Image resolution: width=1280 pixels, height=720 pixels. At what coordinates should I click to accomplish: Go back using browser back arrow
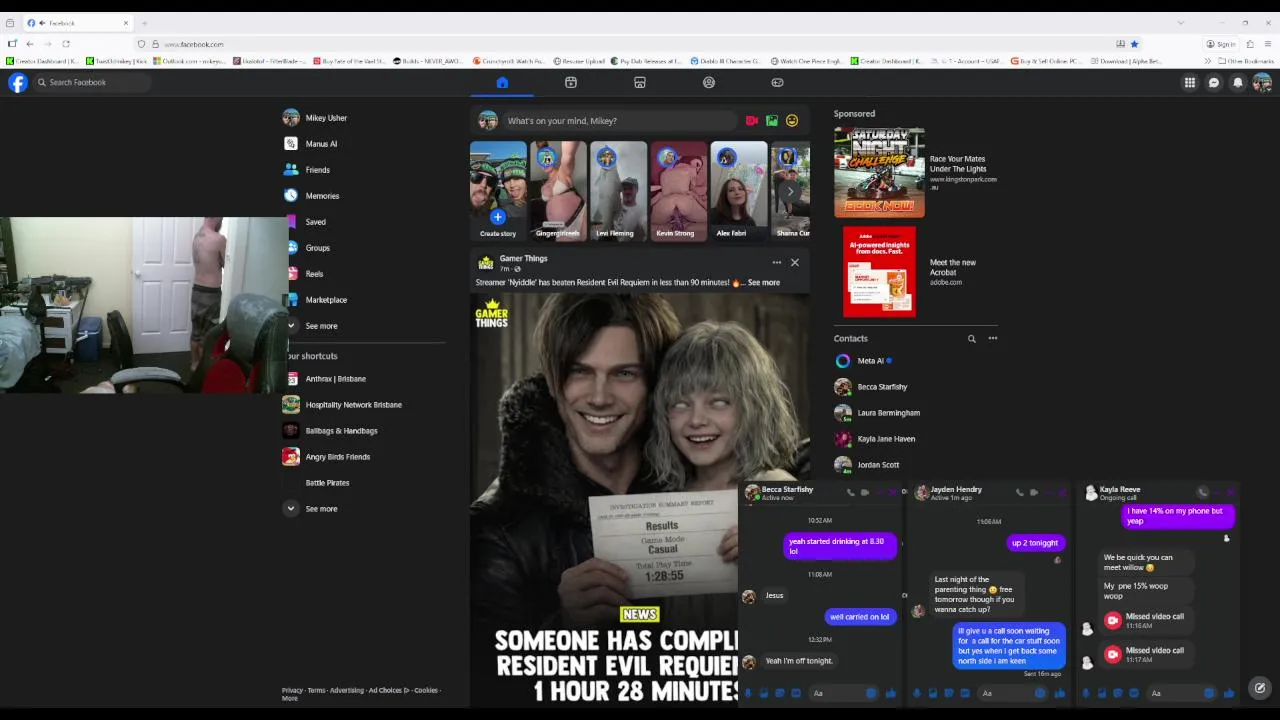30,44
